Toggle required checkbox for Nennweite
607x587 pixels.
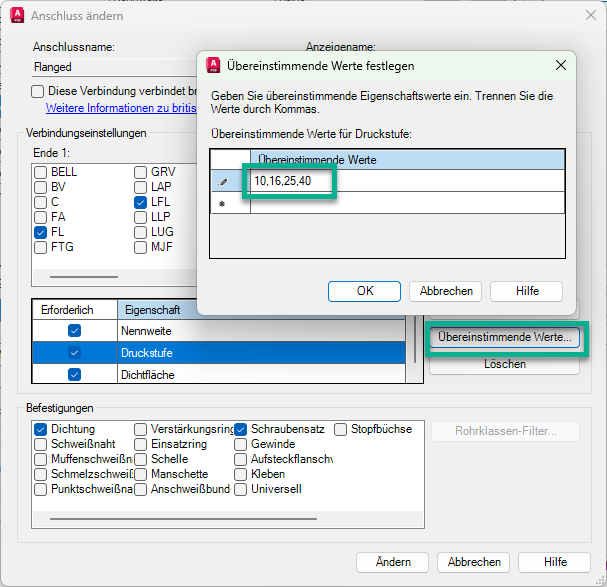pyautogui.click(x=74, y=331)
